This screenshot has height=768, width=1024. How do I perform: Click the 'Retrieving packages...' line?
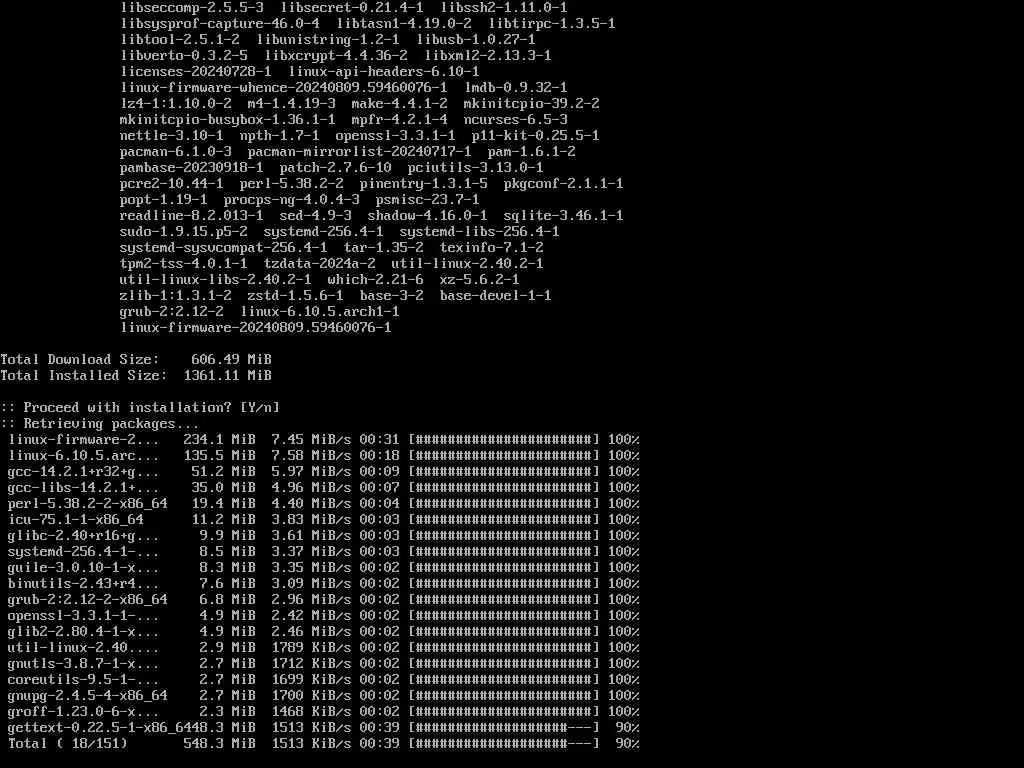(99, 424)
